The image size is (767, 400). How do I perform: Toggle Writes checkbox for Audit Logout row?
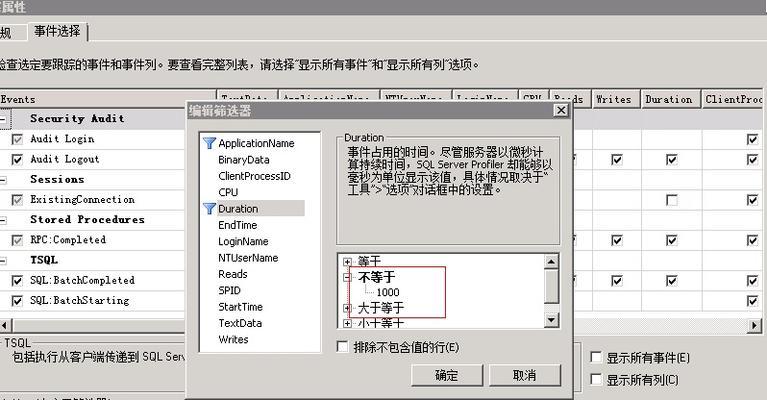click(617, 160)
